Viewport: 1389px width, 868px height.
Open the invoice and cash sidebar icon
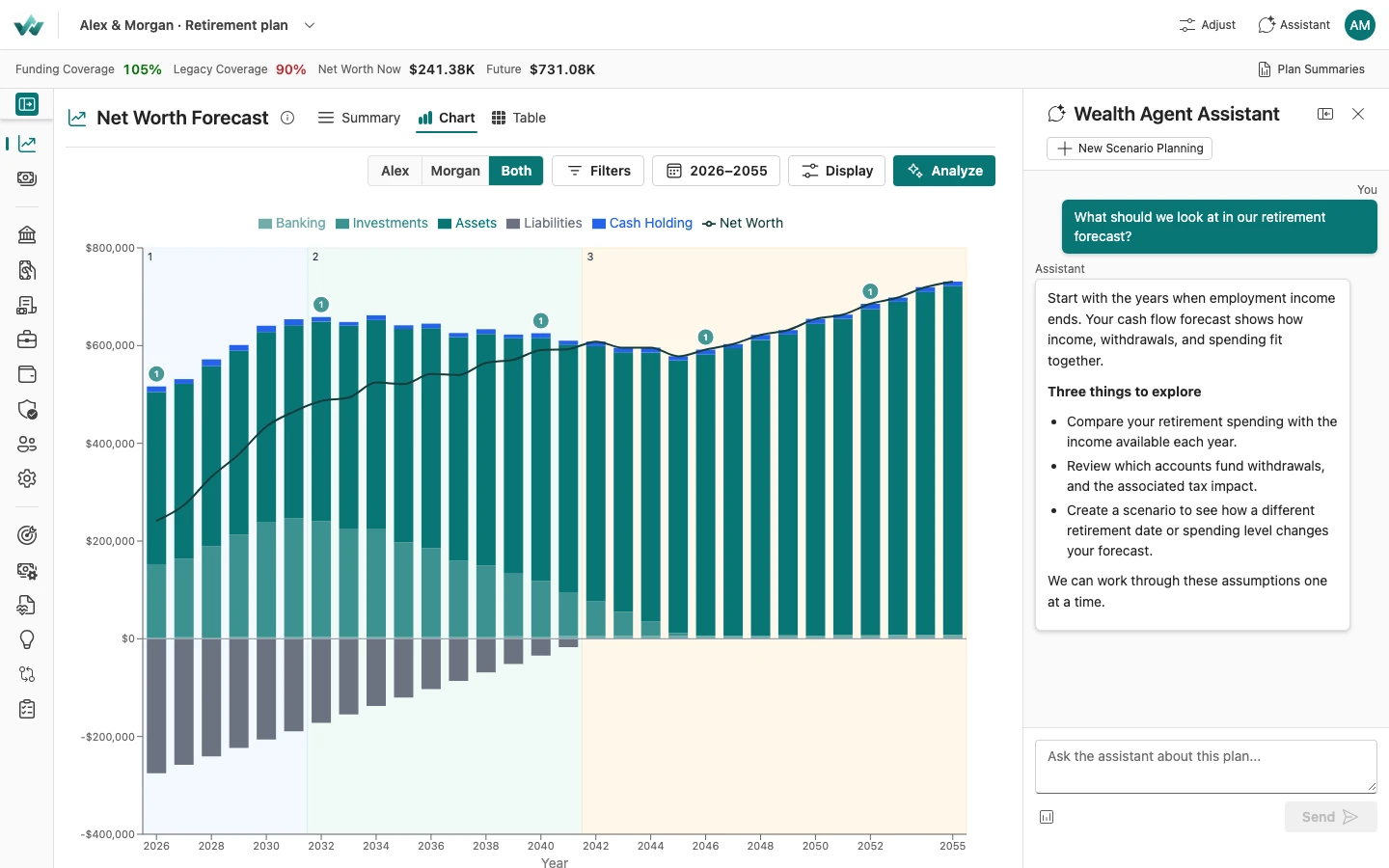(27, 305)
